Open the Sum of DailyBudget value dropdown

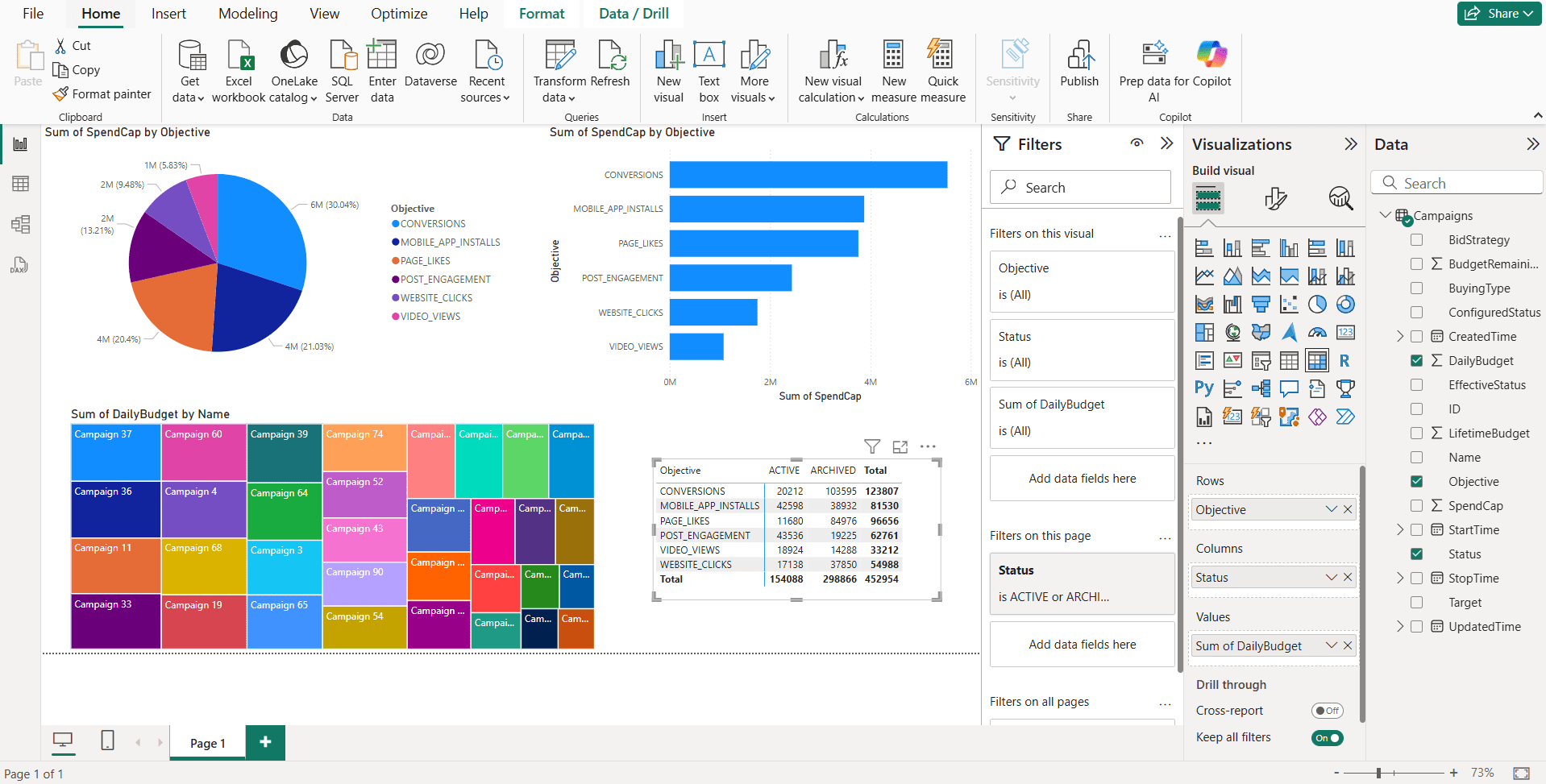click(x=1331, y=645)
